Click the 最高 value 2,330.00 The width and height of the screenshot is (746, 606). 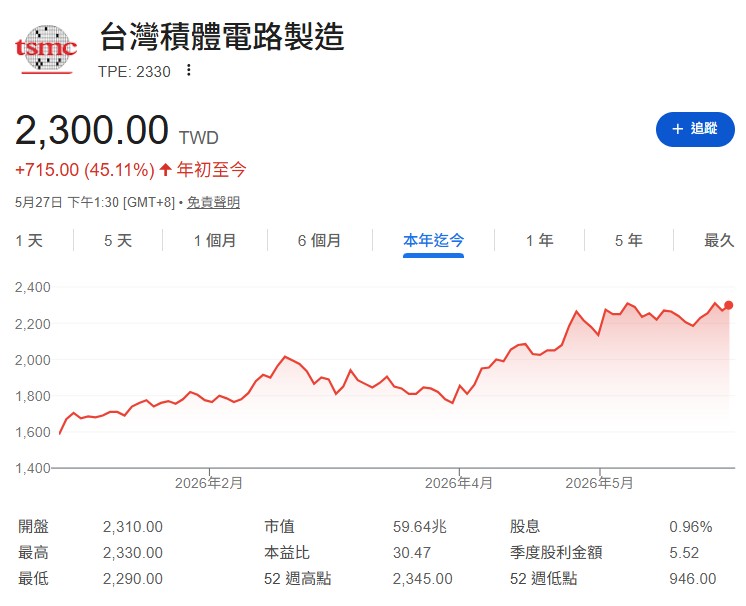(x=133, y=553)
